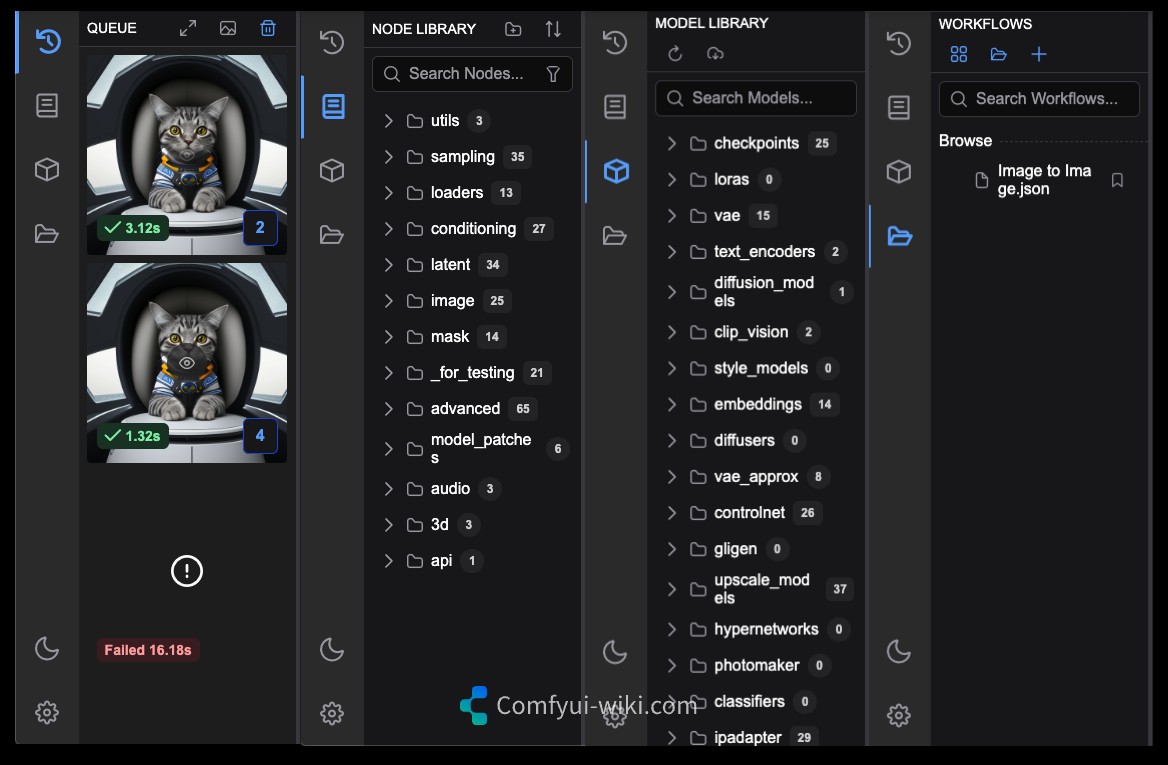Click the Failed 16.18s status tag
Viewport: 1168px width, 765px height.
(x=147, y=650)
